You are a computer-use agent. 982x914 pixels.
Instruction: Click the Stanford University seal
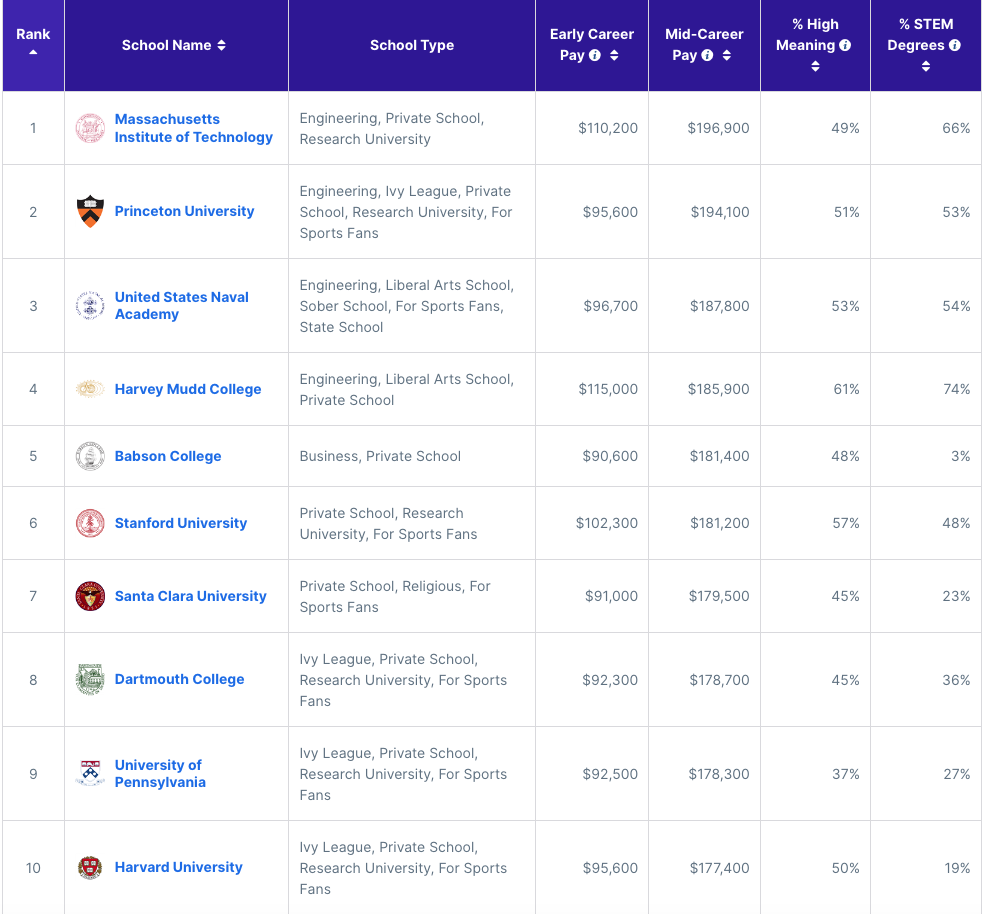click(90, 523)
